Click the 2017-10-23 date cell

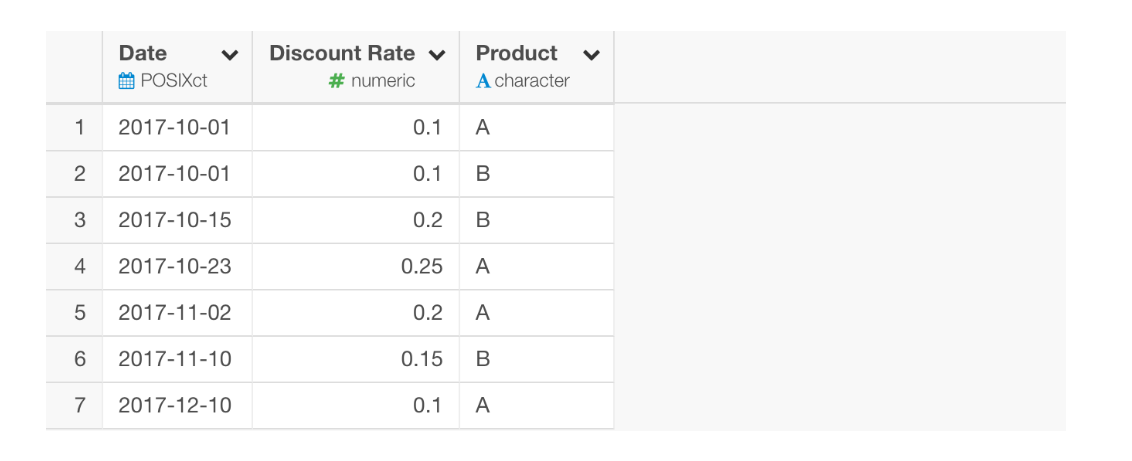coord(174,266)
